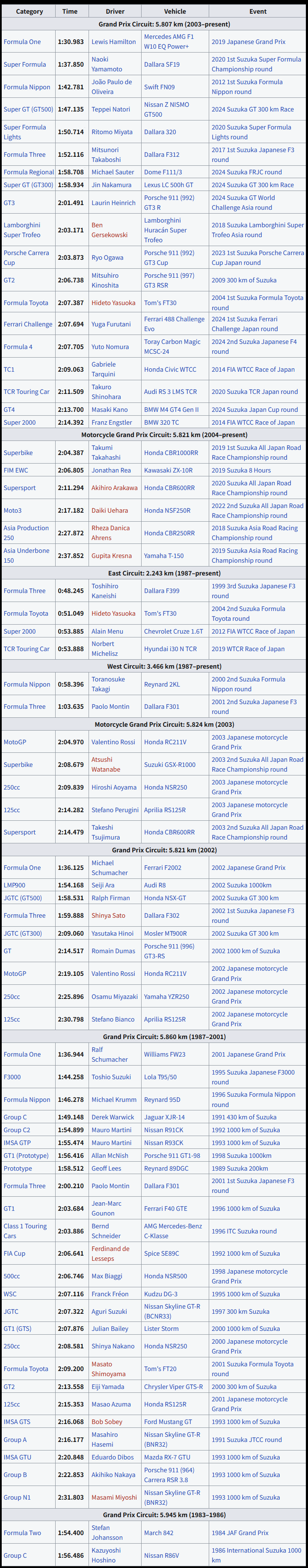Open the Michael Schumacher driver link
This screenshot has height=1568, width=308.
pyautogui.click(x=110, y=868)
